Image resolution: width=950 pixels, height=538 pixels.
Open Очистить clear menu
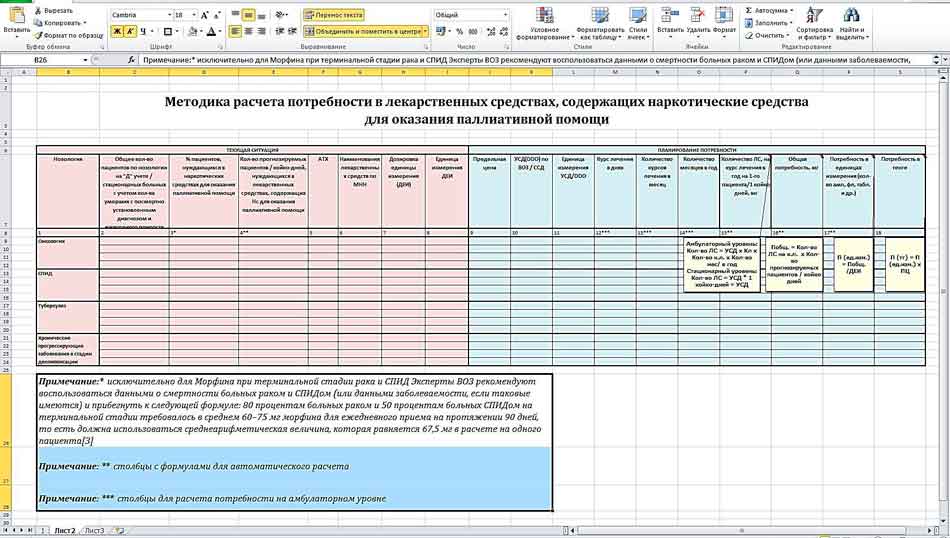[x=766, y=36]
